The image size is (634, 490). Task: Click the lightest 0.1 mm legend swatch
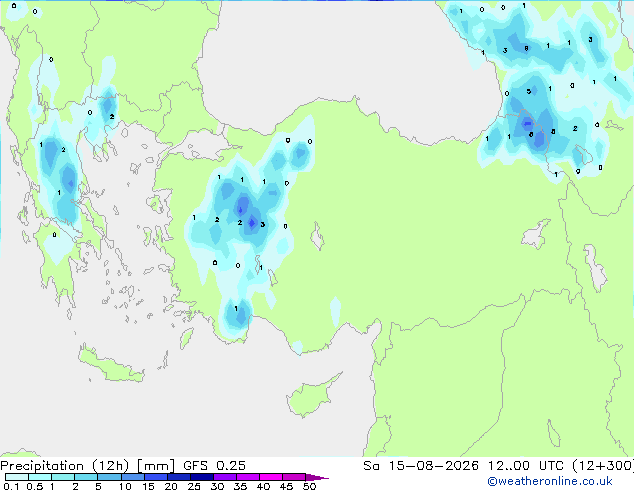[17, 477]
